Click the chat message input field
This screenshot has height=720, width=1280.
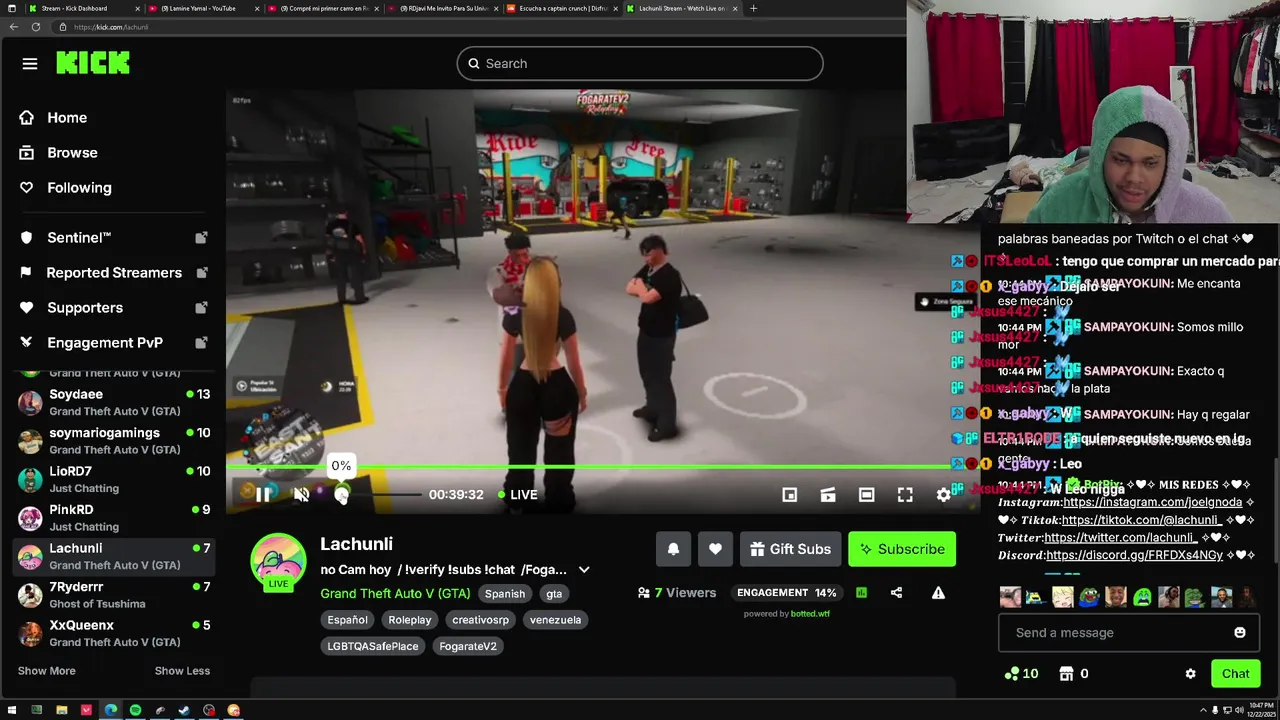pyautogui.click(x=1116, y=632)
